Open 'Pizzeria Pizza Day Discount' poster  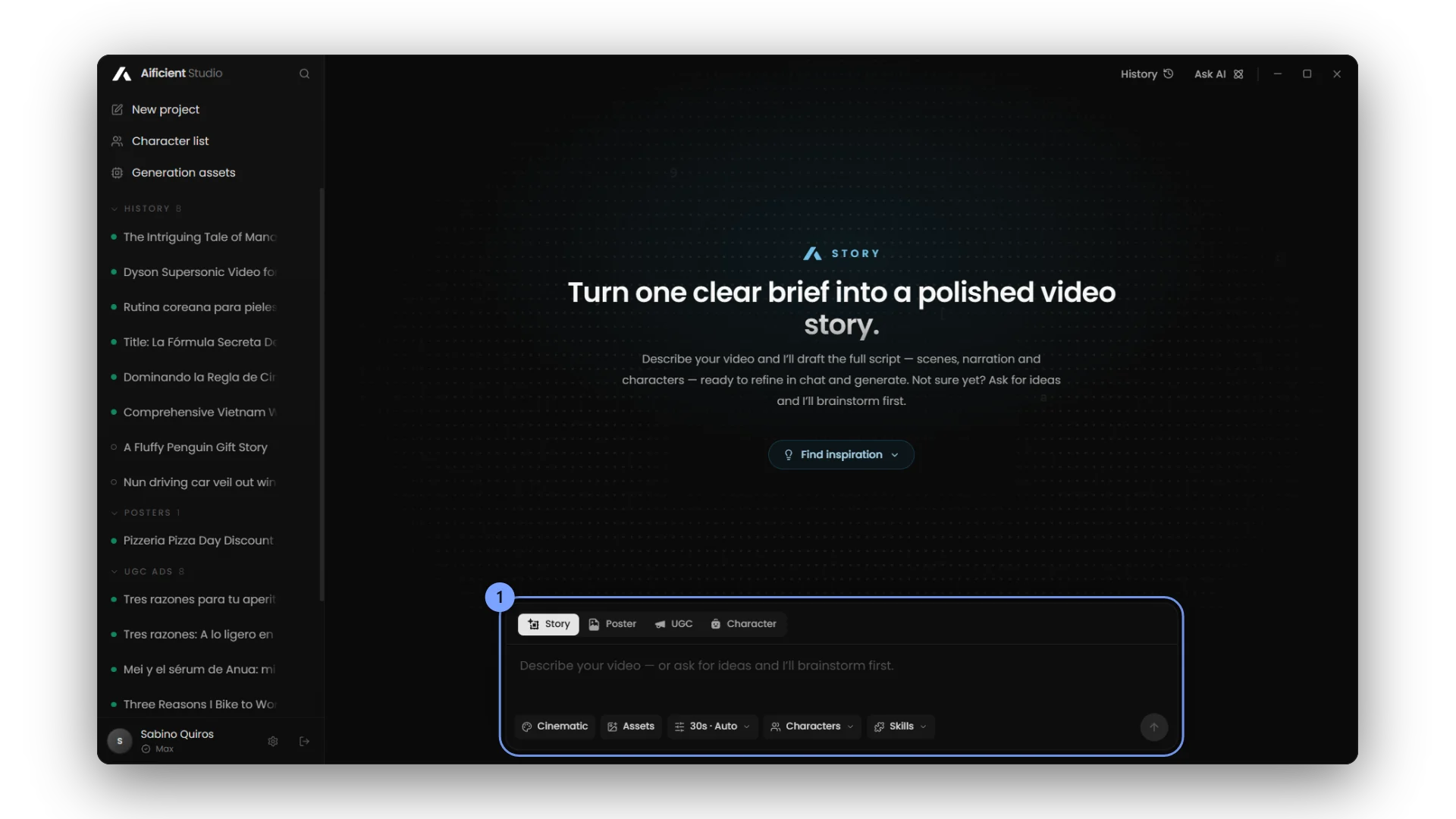click(x=193, y=541)
